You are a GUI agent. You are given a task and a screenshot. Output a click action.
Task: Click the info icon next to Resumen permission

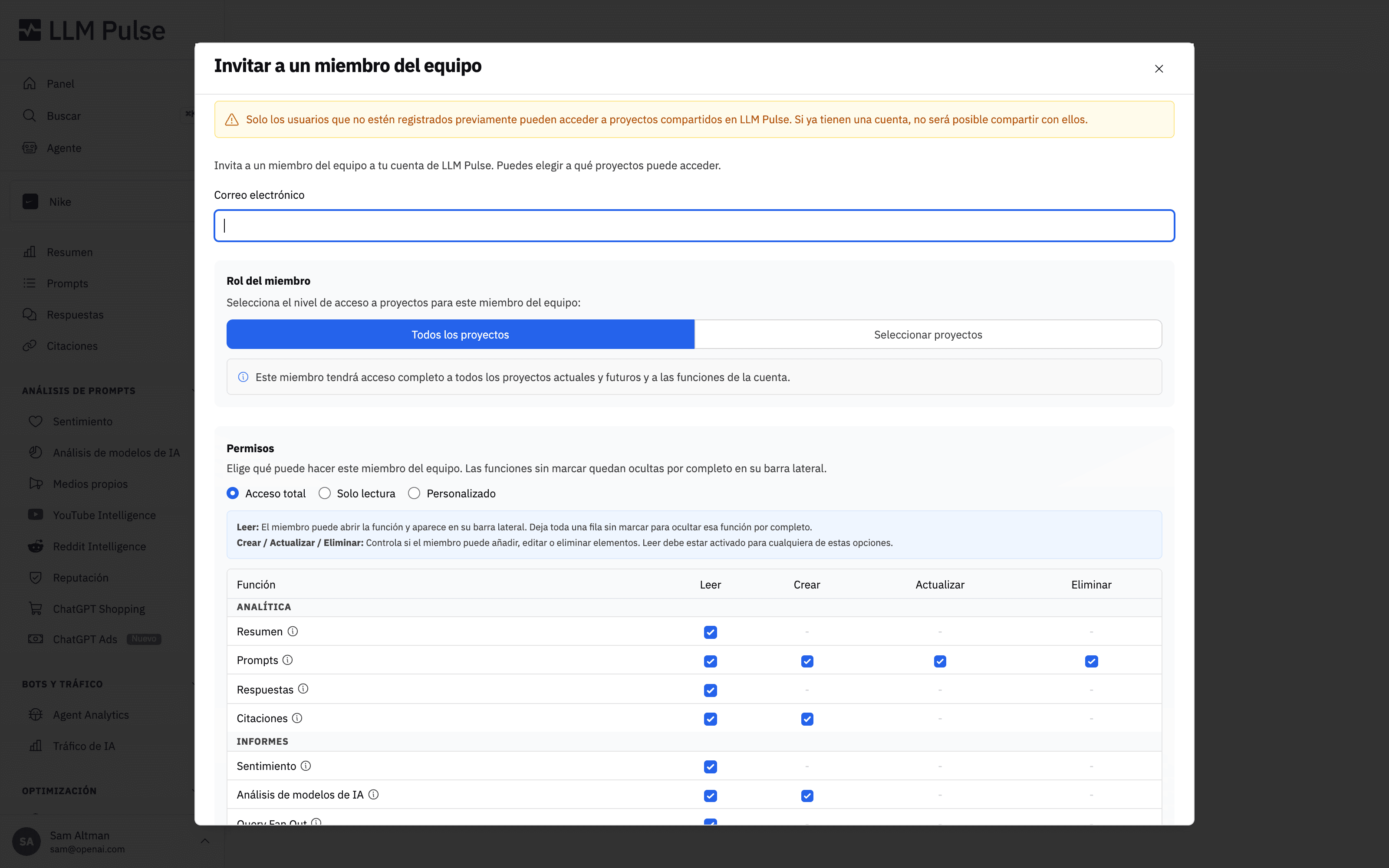pos(293,631)
